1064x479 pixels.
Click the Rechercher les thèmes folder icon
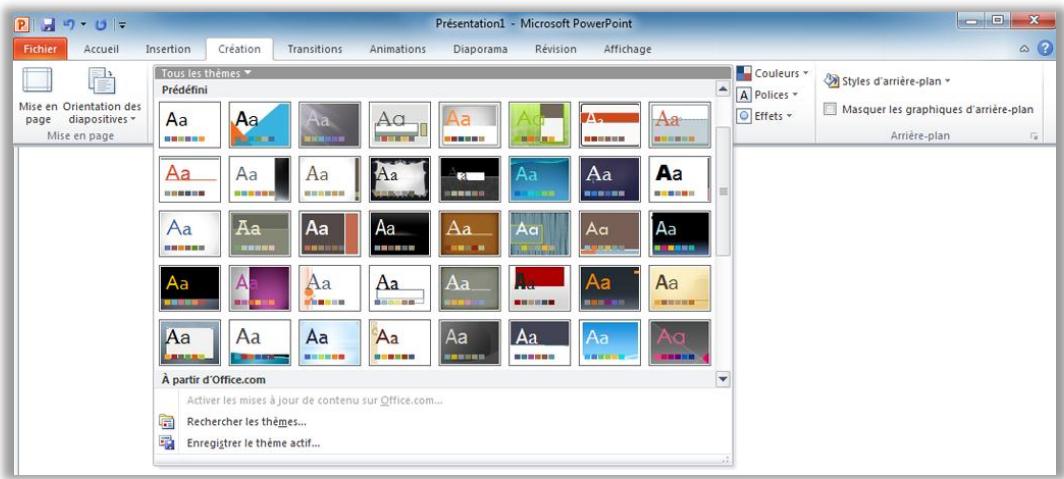(x=166, y=421)
